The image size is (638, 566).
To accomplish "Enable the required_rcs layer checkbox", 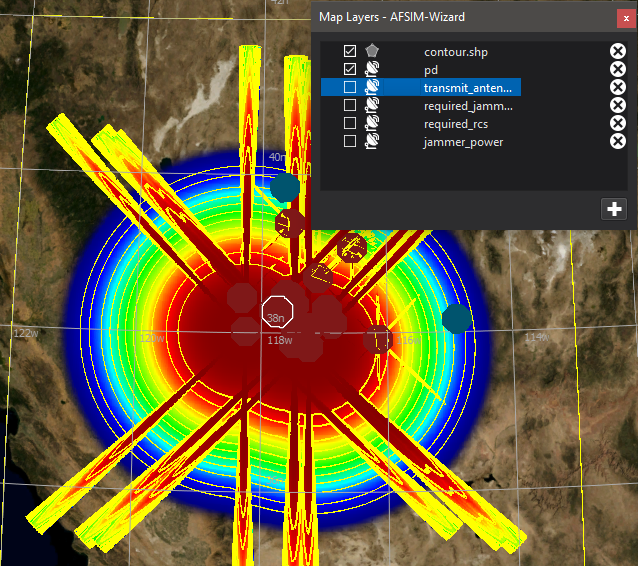I will [350, 123].
